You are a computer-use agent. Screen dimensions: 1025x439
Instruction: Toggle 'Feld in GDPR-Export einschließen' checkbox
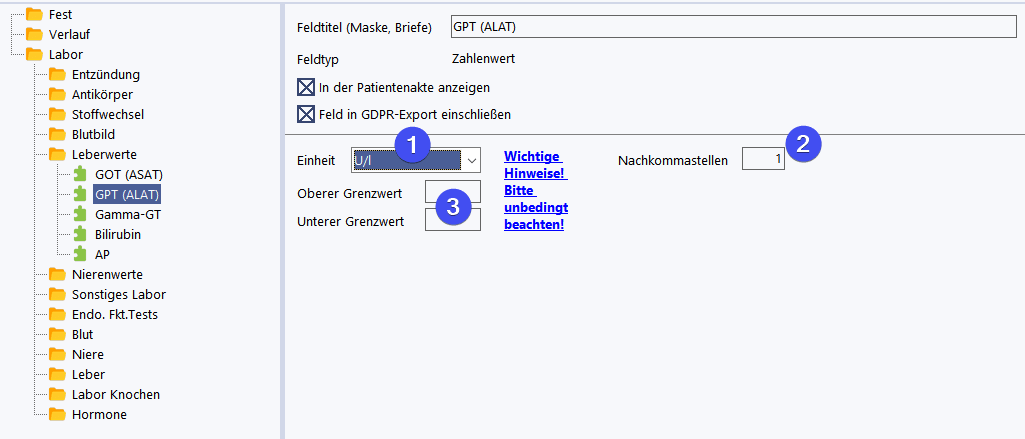[306, 114]
